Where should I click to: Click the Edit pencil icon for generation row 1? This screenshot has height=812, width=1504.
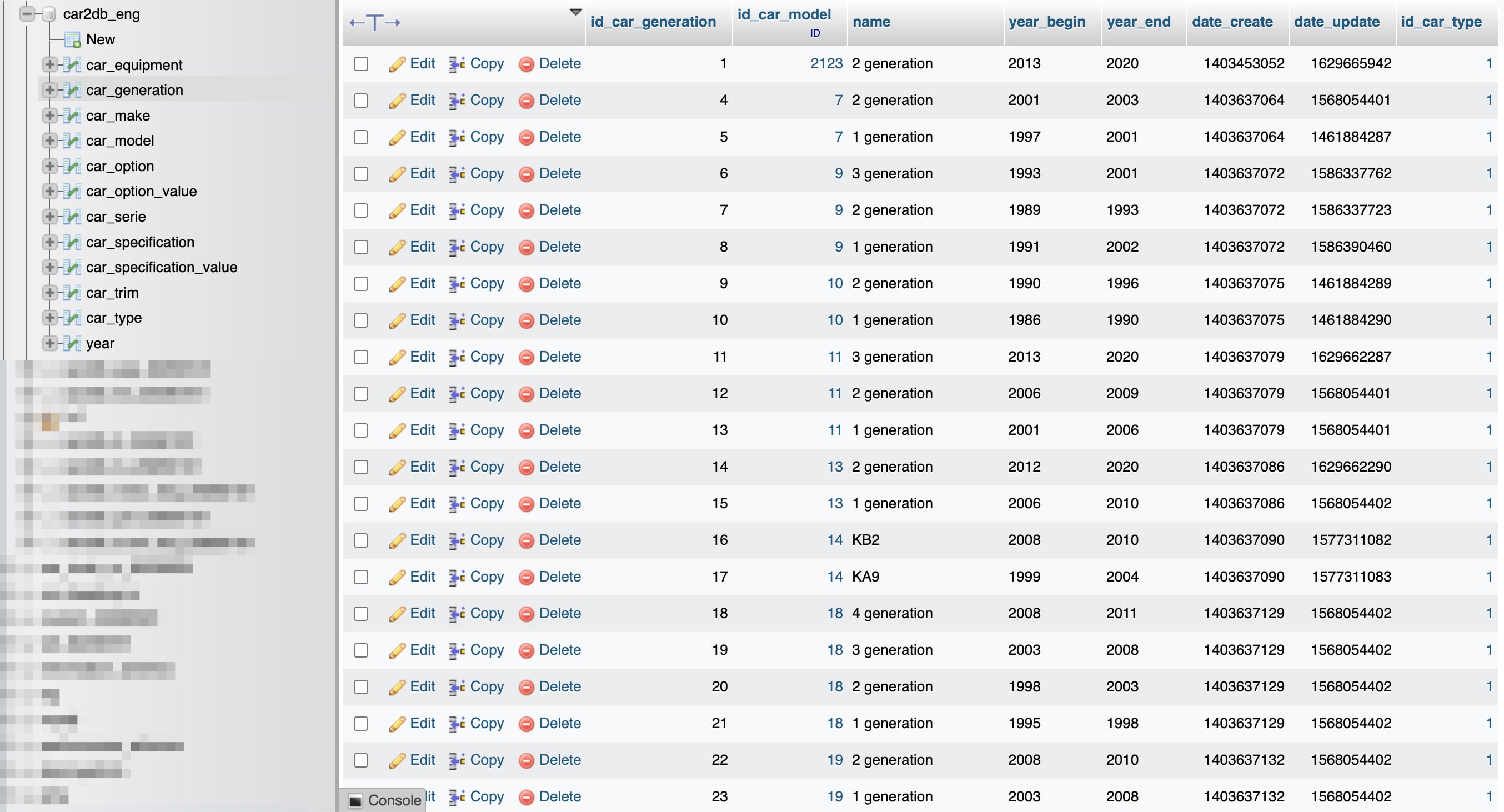(x=397, y=64)
